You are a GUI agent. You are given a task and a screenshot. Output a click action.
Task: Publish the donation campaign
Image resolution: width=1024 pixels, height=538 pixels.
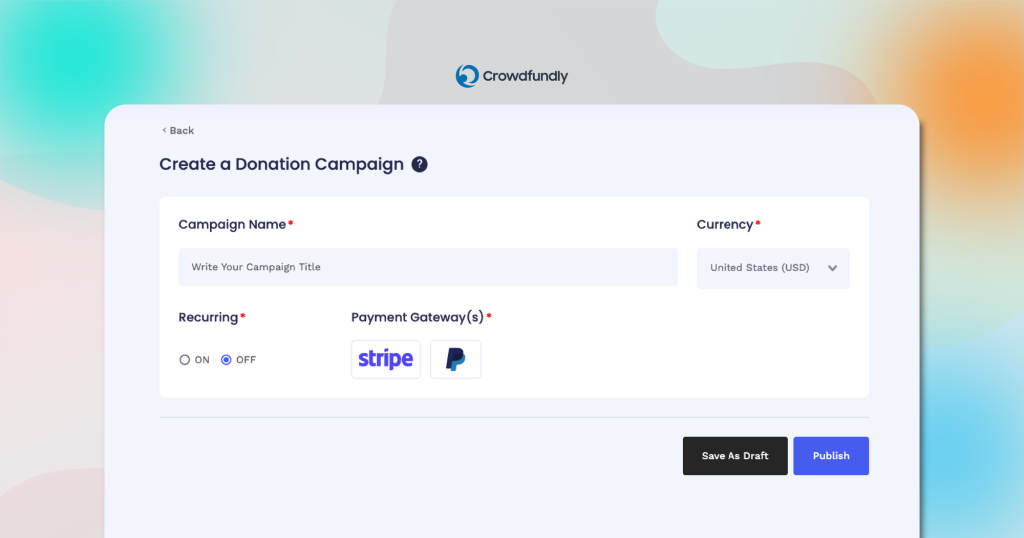coord(831,456)
